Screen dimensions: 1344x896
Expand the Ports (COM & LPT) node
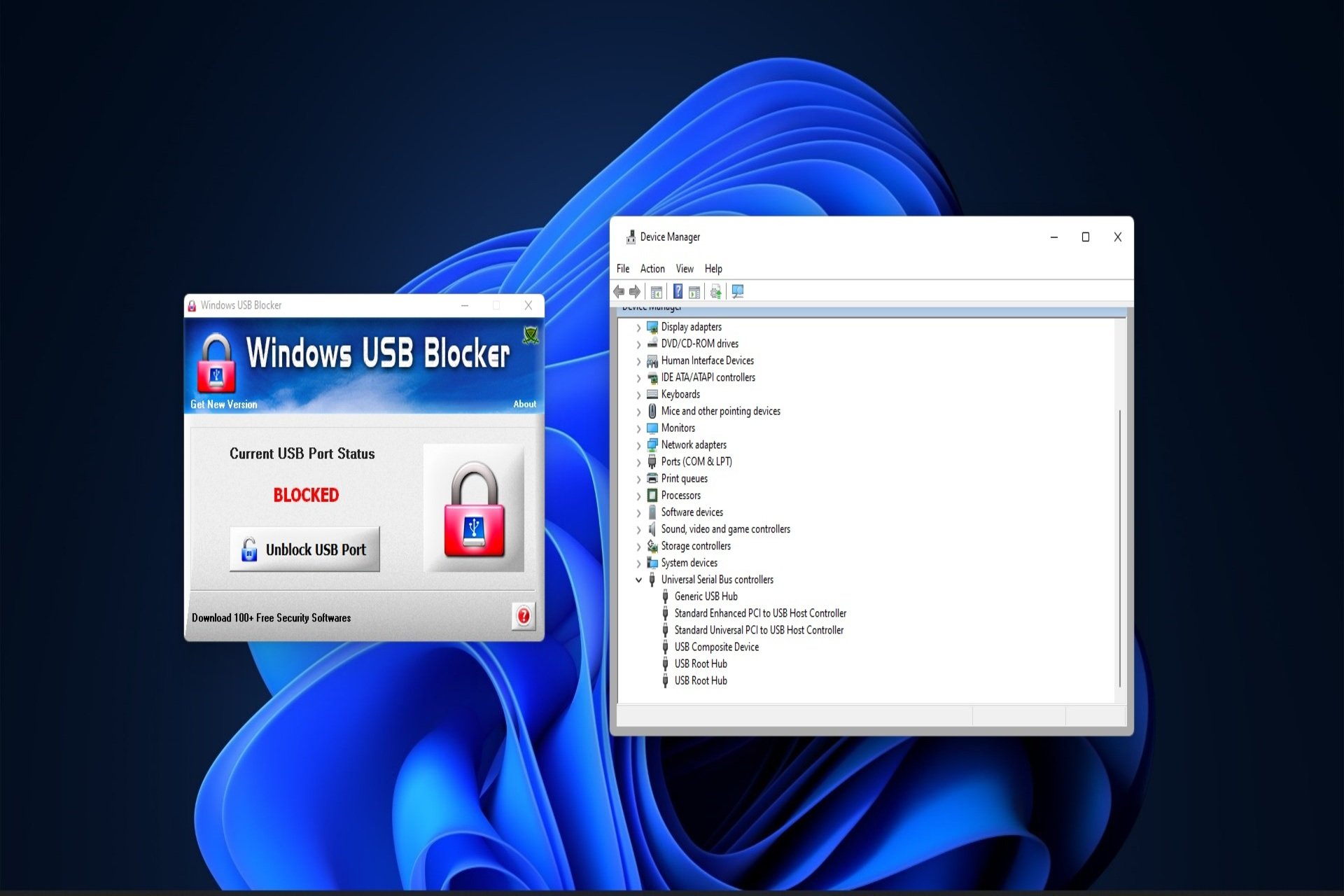638,462
